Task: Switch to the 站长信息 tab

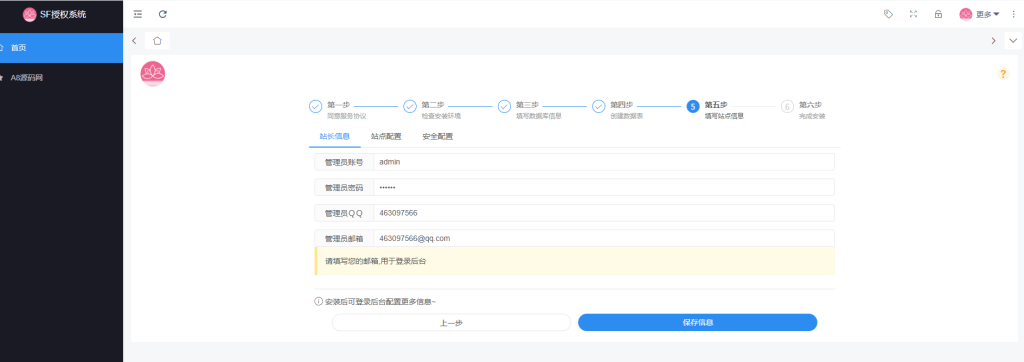Action: 334,137
